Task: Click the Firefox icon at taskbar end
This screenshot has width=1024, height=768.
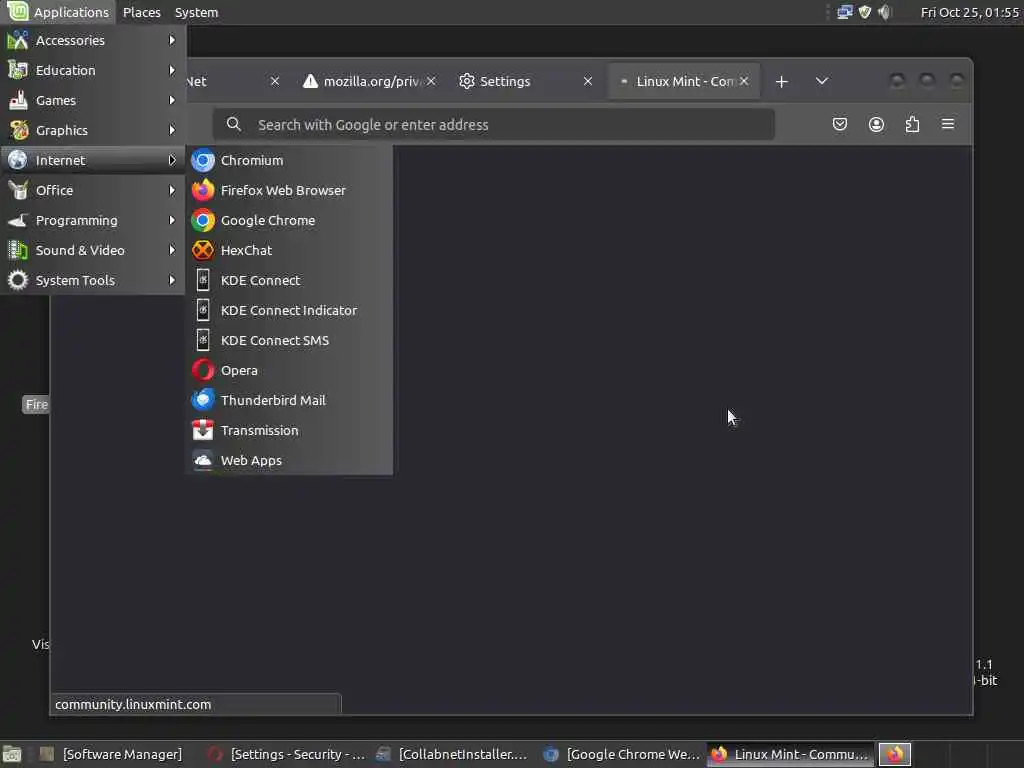Action: click(895, 754)
